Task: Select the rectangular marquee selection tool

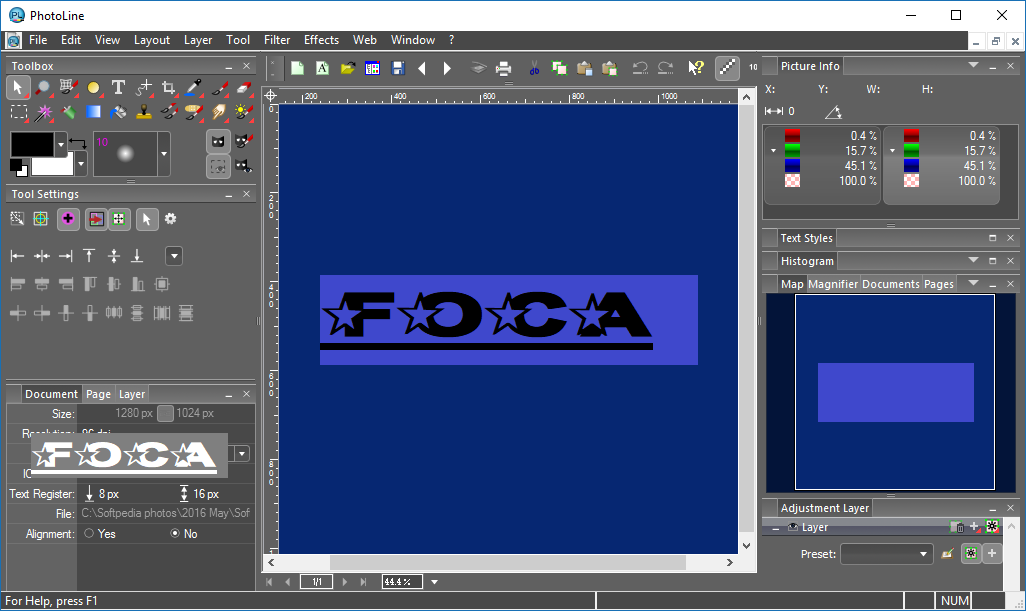Action: (18, 113)
